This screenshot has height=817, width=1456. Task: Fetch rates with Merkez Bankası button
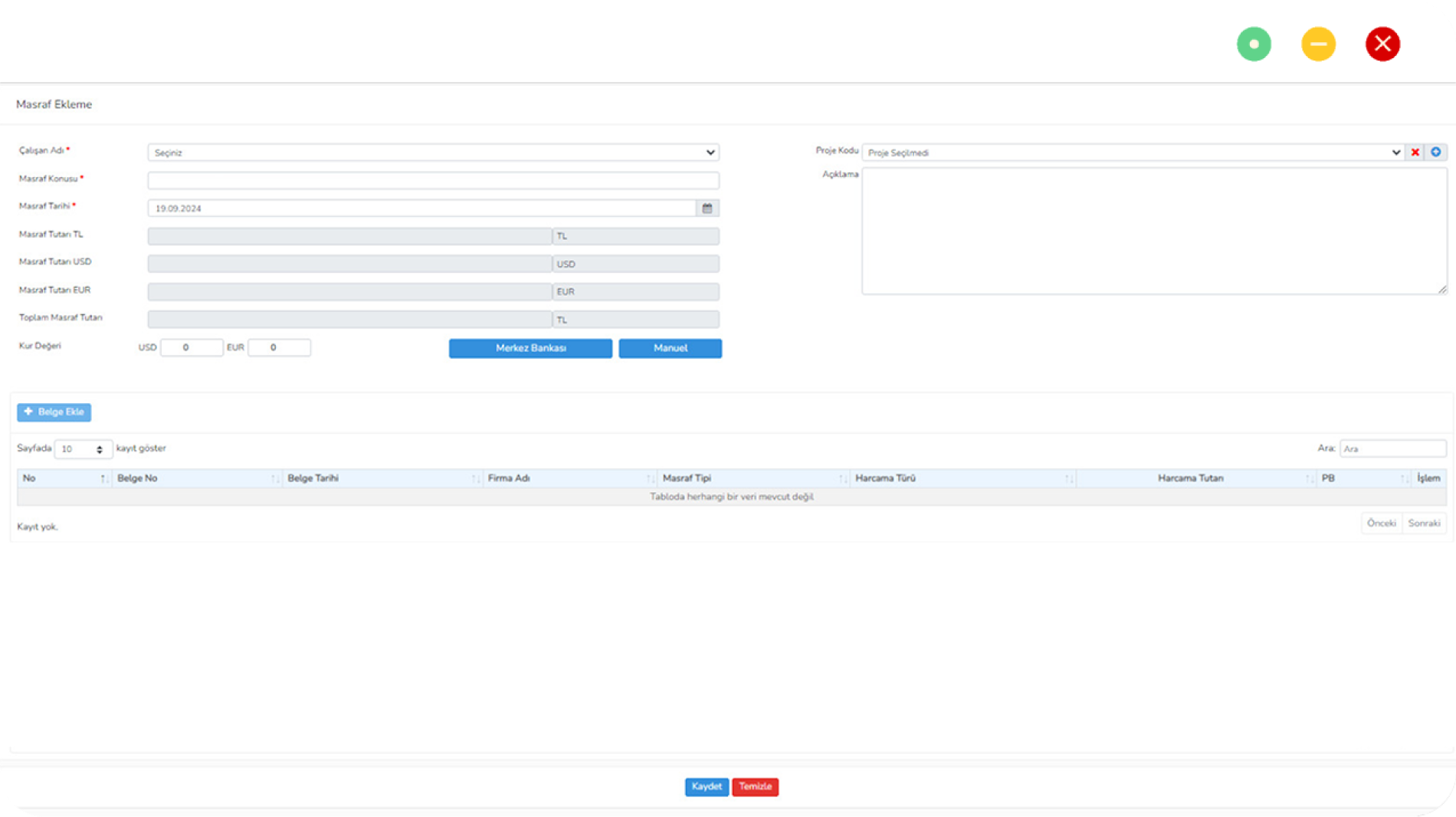tap(530, 348)
